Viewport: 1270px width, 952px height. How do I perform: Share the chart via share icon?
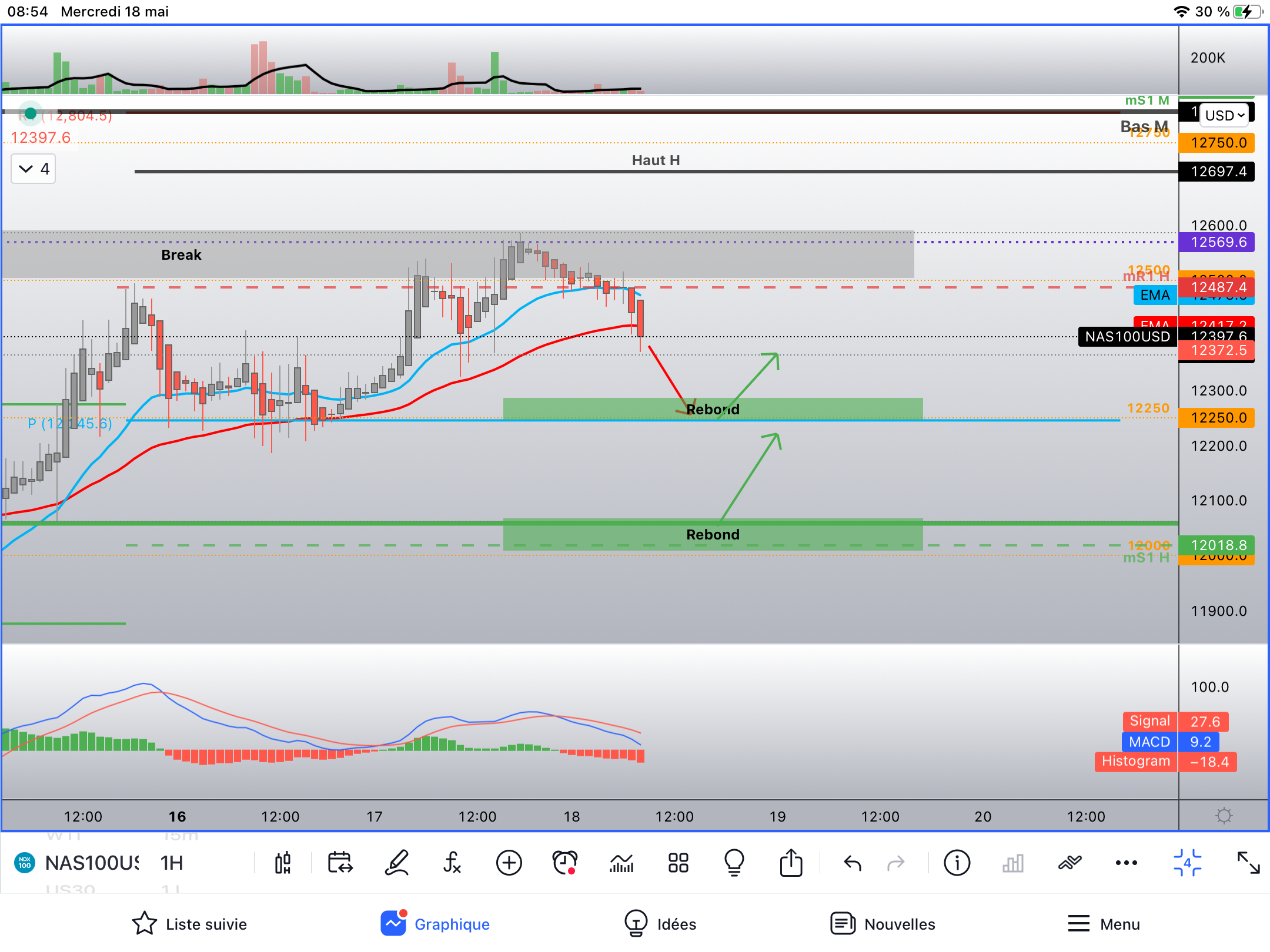coord(791,863)
